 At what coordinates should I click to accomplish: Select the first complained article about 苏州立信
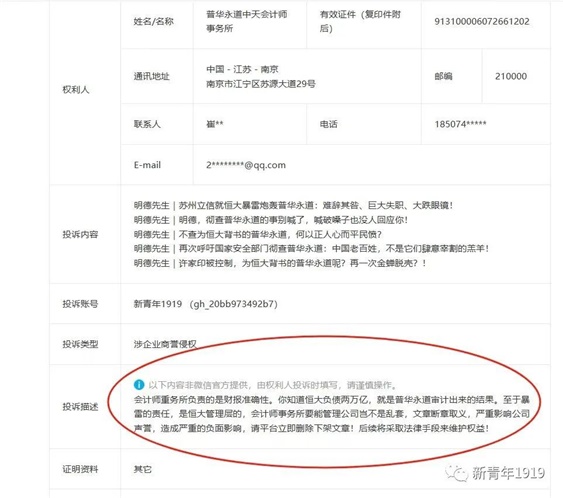pos(293,205)
